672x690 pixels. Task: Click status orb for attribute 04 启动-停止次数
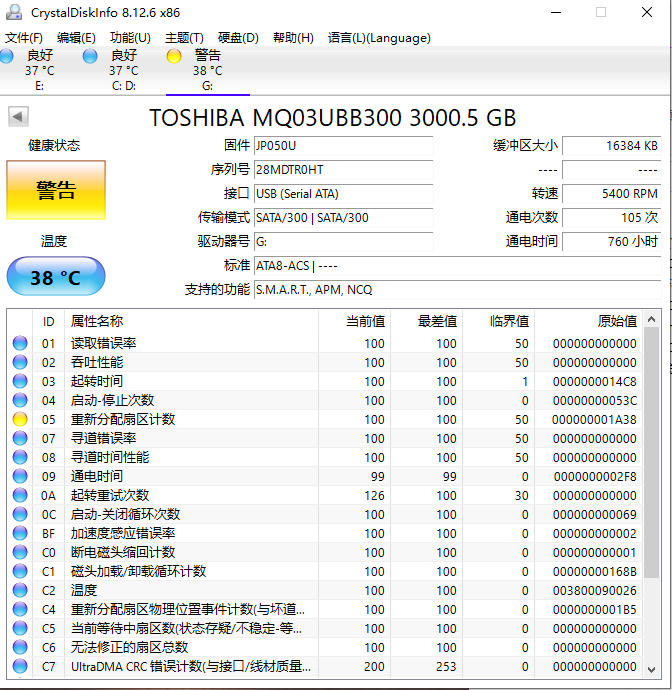point(20,400)
